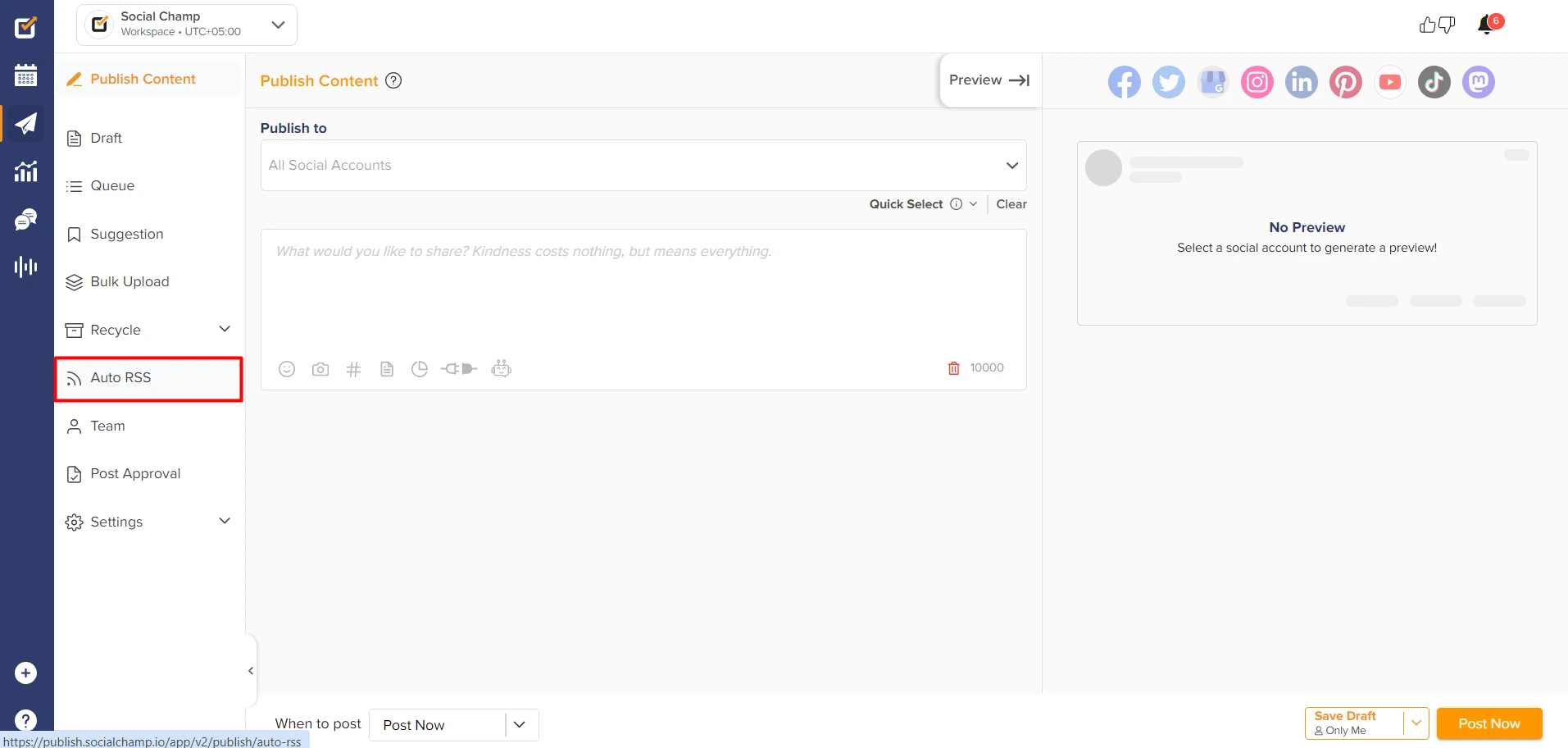Open Quick Select info icon
1568x748 pixels.
(956, 204)
